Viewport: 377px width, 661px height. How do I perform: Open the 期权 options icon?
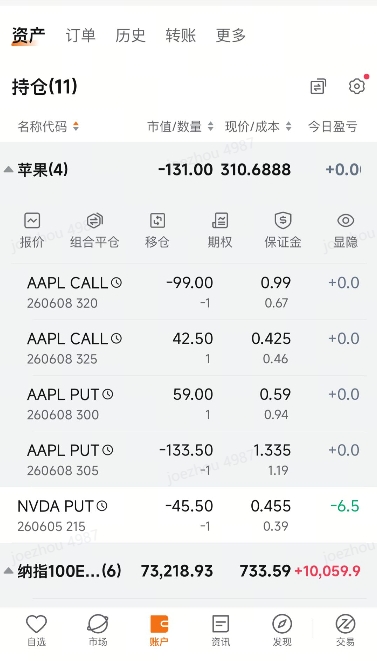pos(220,220)
